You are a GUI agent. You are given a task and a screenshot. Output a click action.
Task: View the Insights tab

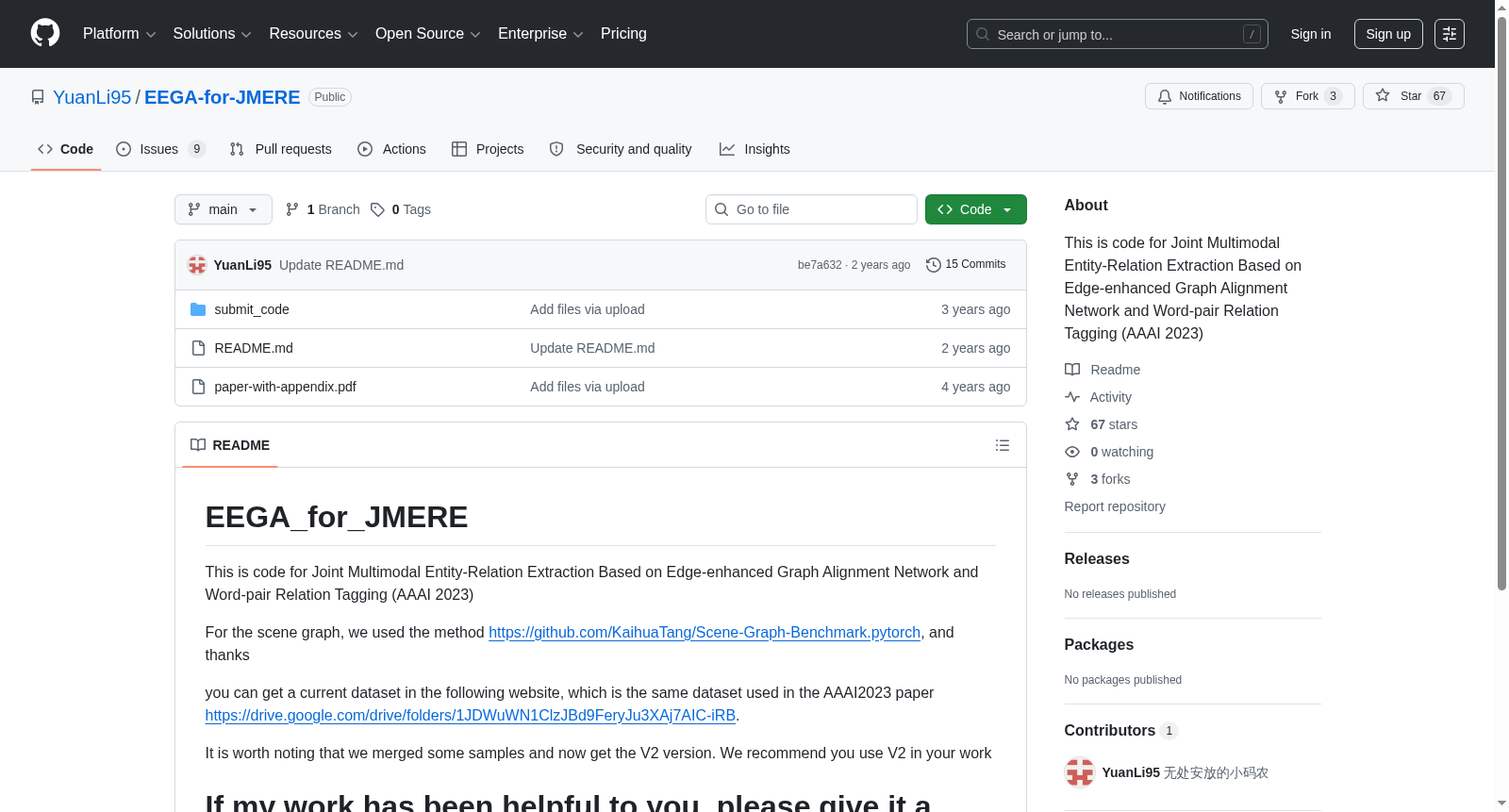coord(754,149)
